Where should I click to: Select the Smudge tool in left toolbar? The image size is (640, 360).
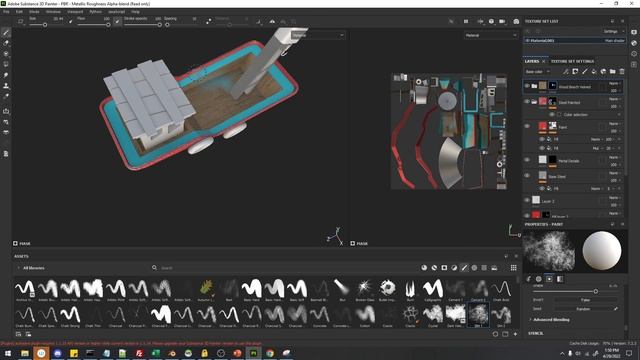[x=6, y=75]
